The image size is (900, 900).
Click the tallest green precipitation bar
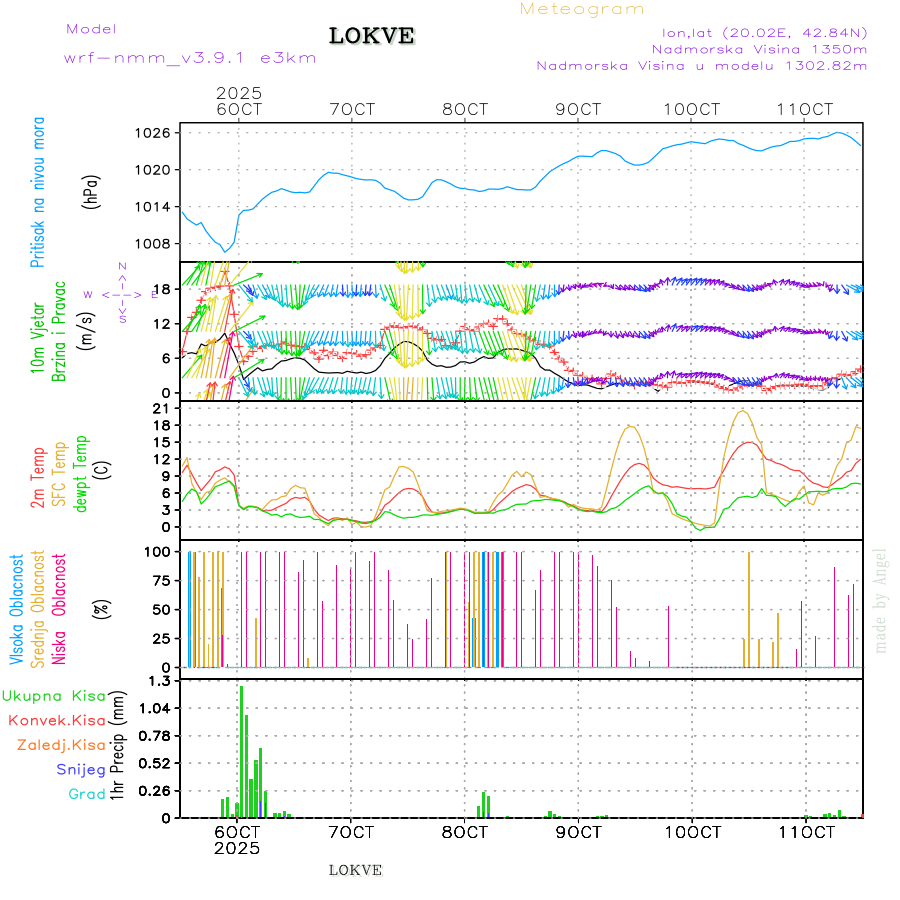[x=241, y=750]
